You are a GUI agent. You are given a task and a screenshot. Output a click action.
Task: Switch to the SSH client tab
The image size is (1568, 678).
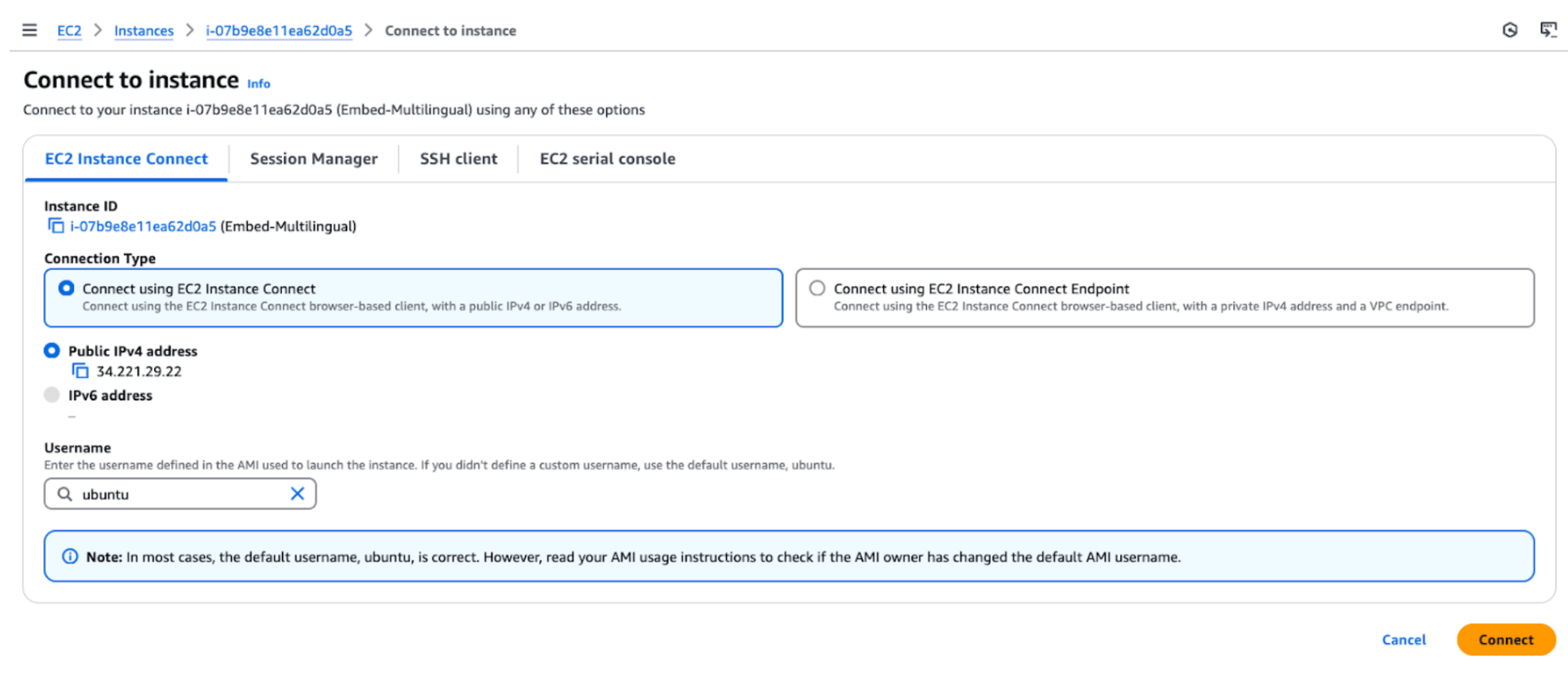pos(458,159)
